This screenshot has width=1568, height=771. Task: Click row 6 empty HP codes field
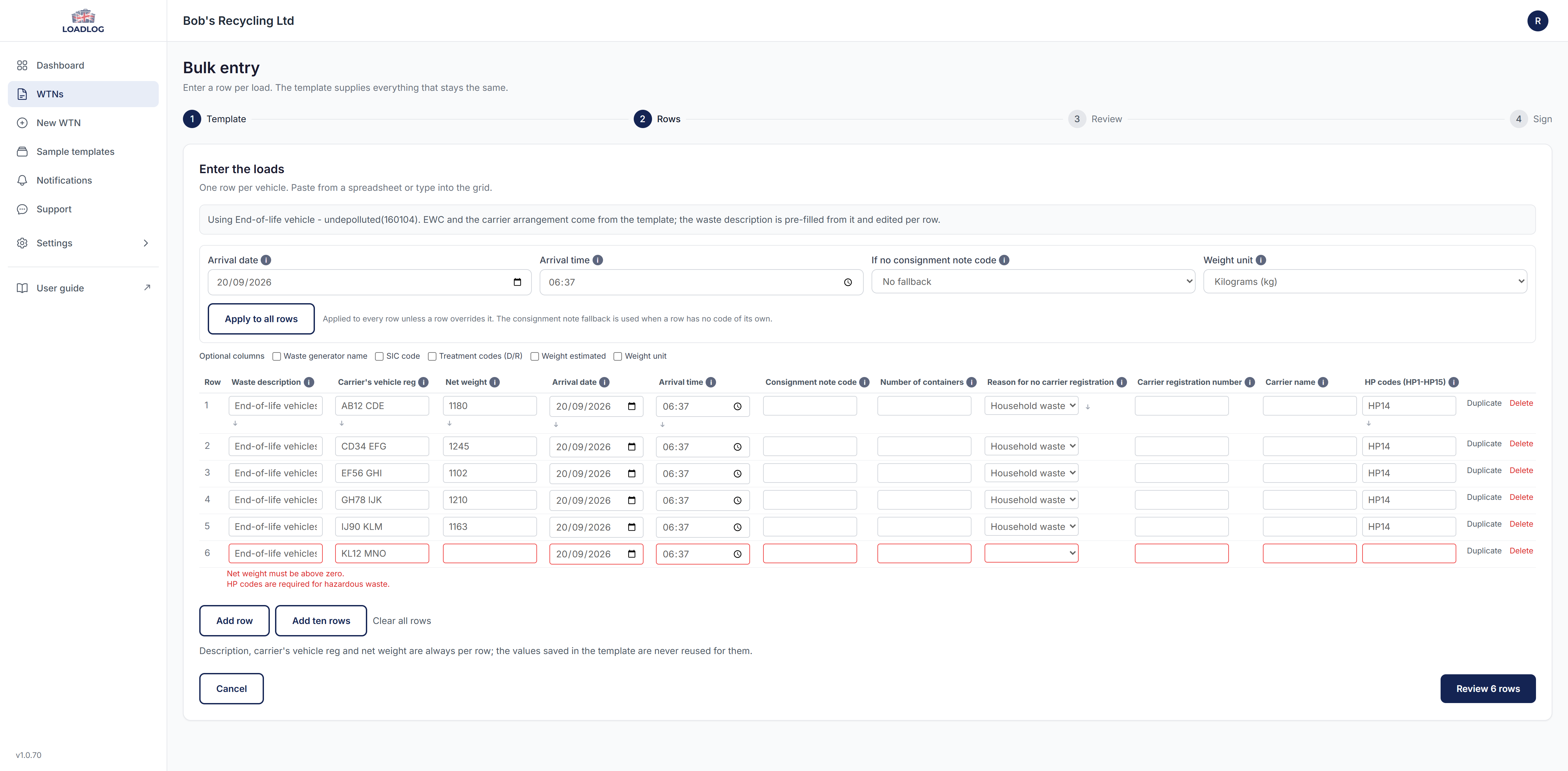tap(1409, 553)
